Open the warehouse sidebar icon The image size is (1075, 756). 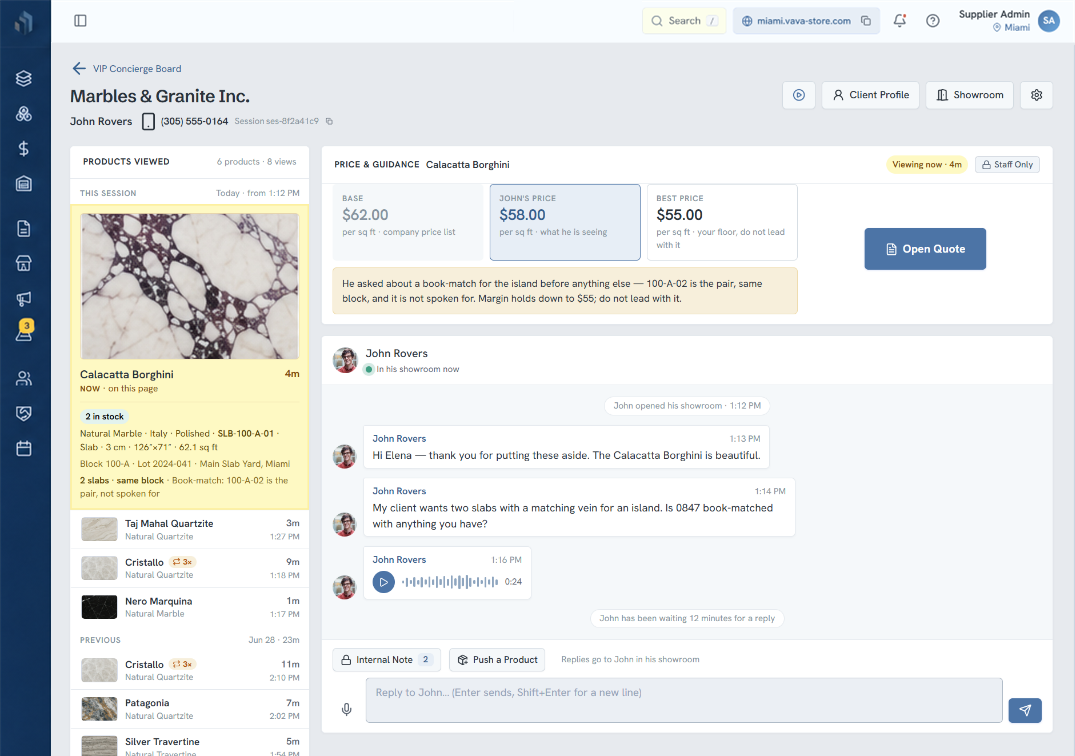24,184
